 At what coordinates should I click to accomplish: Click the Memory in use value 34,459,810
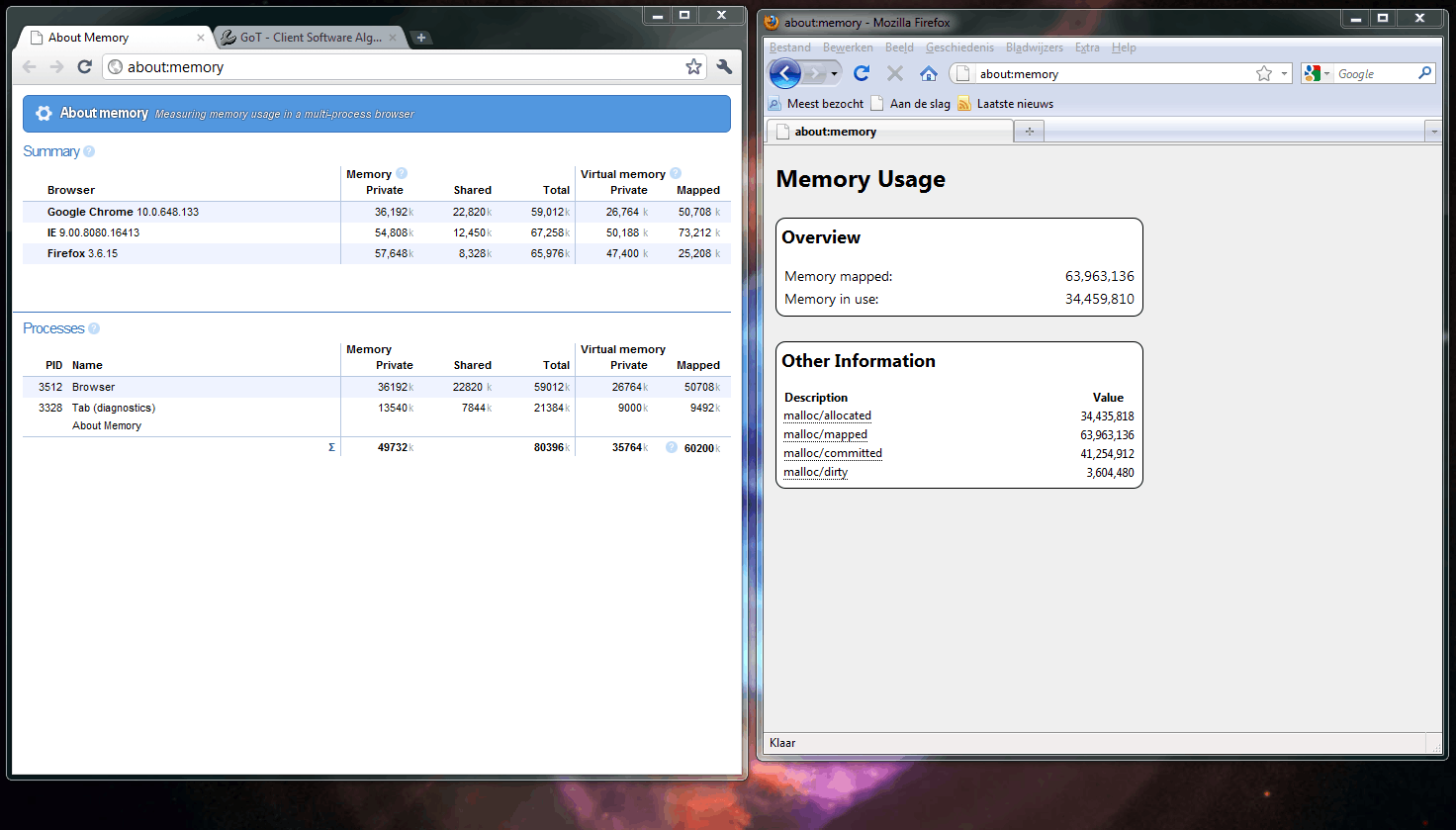[x=1100, y=299]
